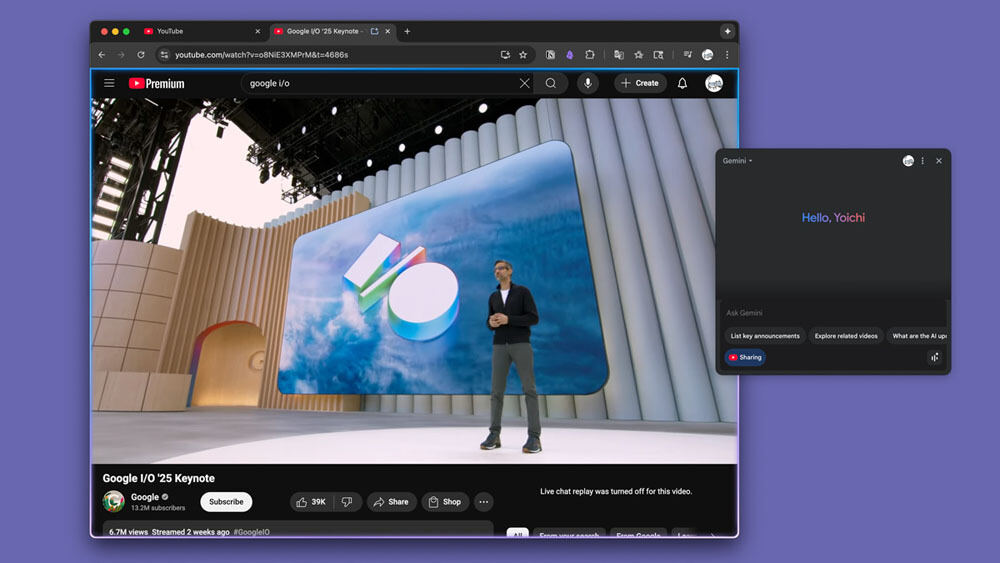Viewport: 1000px width, 563px height.
Task: Select the 'From Google' chip
Action: (x=638, y=534)
